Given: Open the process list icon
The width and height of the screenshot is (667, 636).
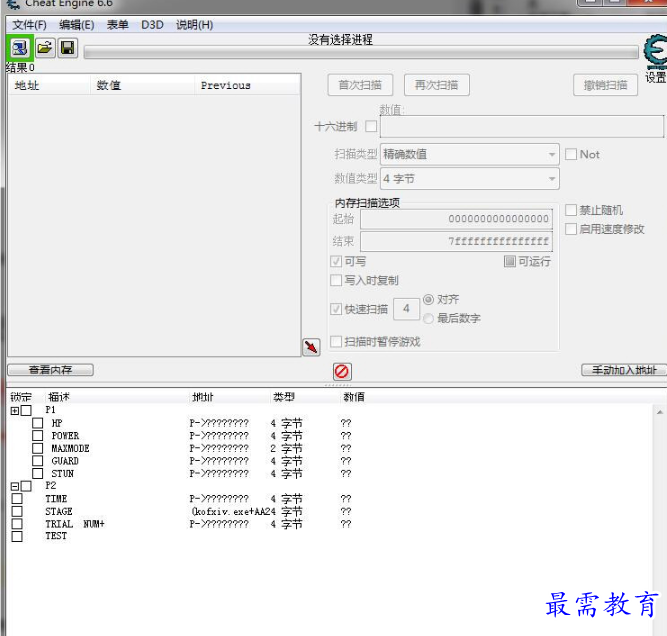Looking at the screenshot, I should tap(20, 48).
